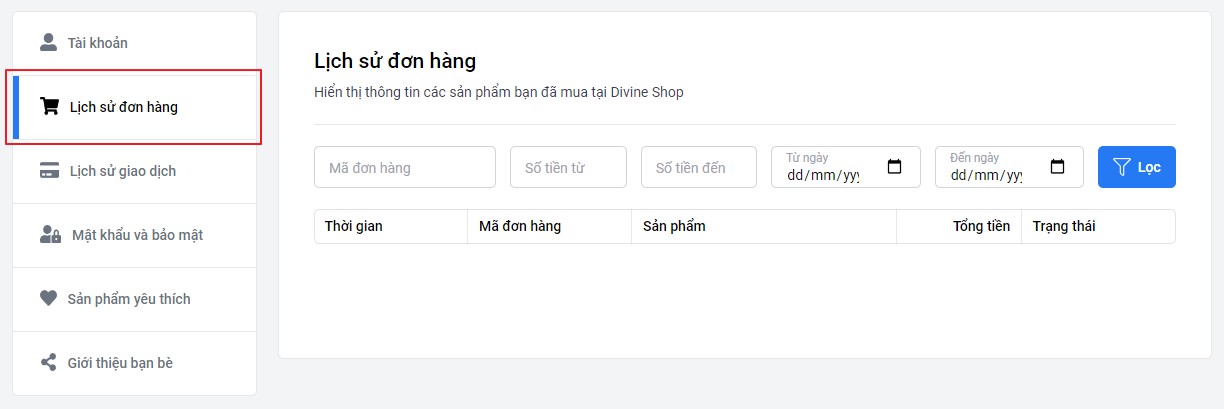1224x409 pixels.
Task: Click the Mã đơn hàng column header
Action: [x=550, y=226]
